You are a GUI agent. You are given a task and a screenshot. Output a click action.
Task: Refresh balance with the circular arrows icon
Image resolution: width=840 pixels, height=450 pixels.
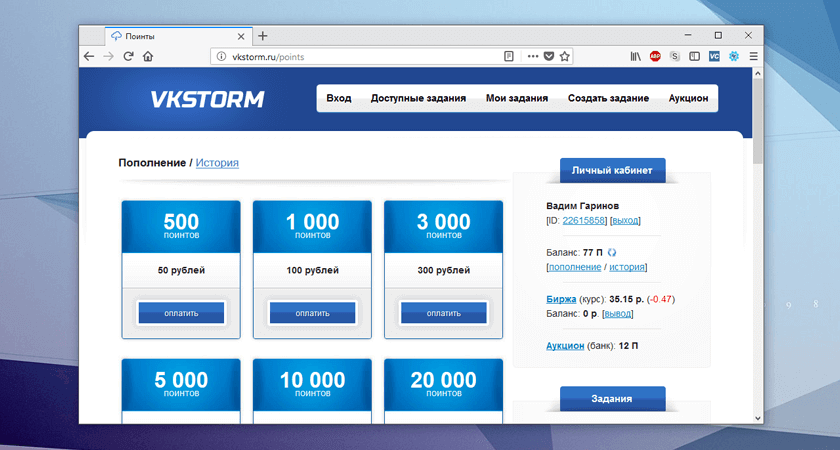click(612, 252)
